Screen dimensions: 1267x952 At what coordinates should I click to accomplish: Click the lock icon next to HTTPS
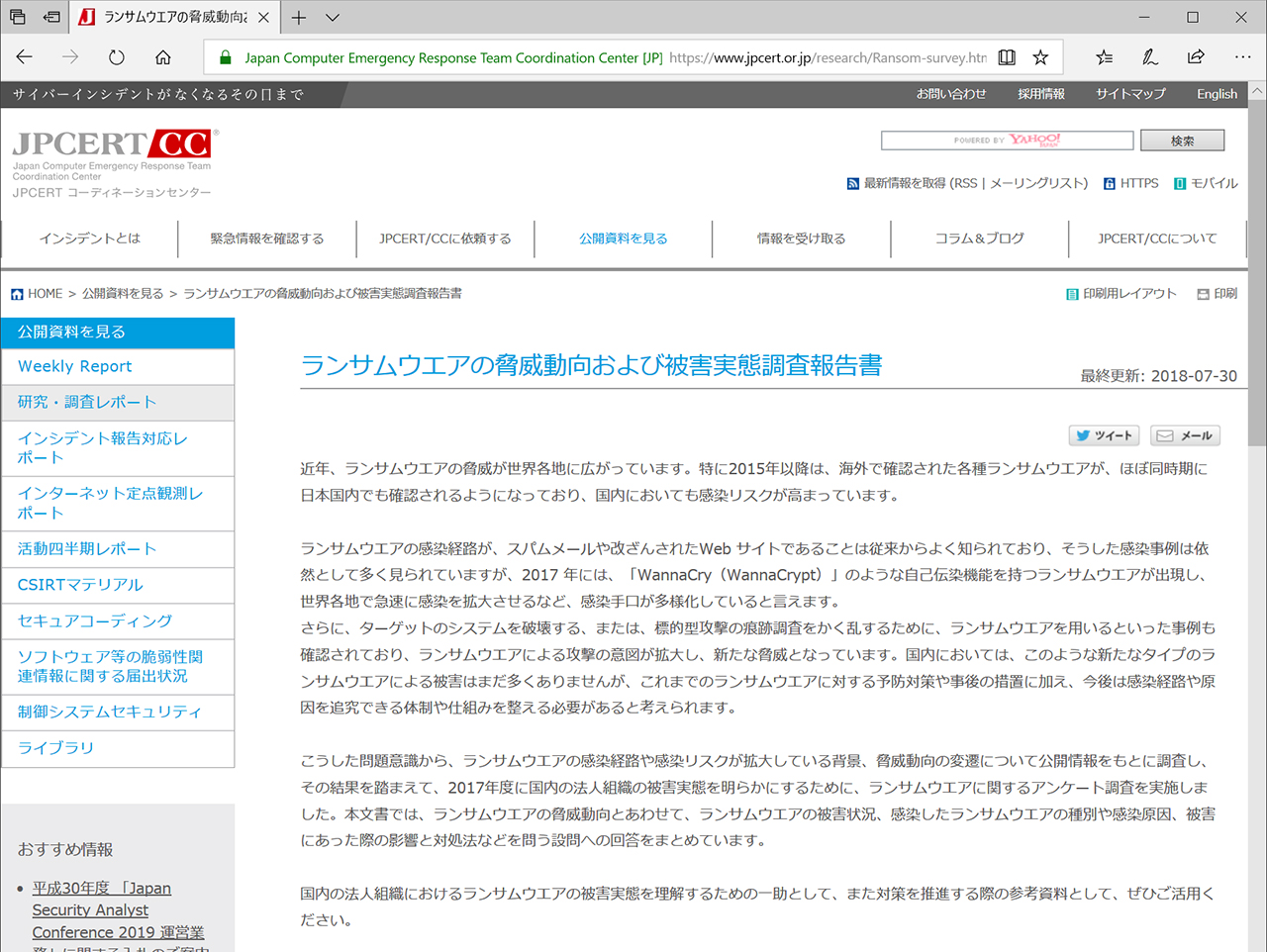point(1109,183)
